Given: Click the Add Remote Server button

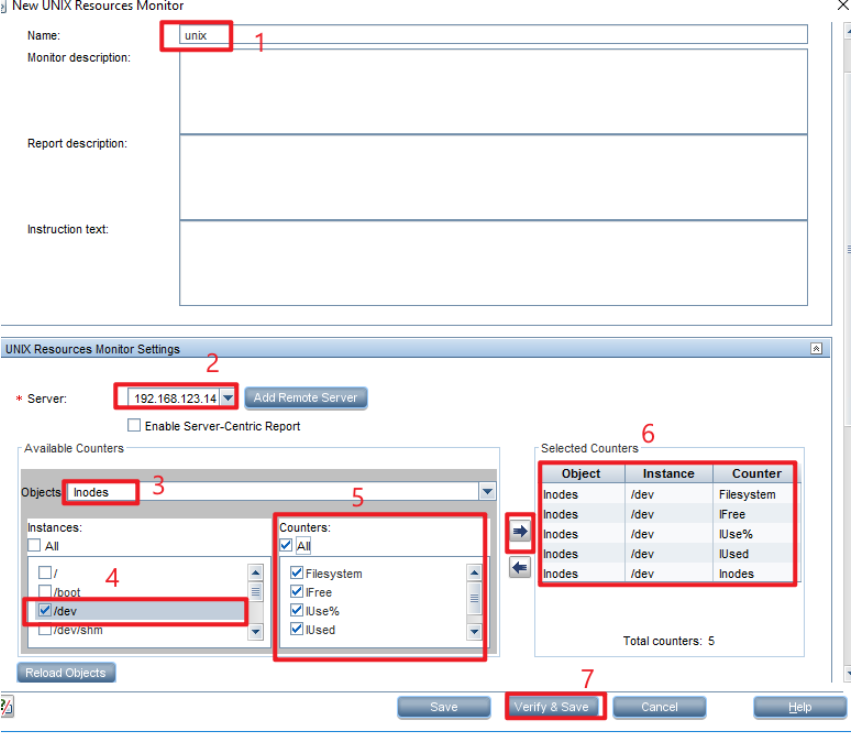Looking at the screenshot, I should click(x=305, y=396).
